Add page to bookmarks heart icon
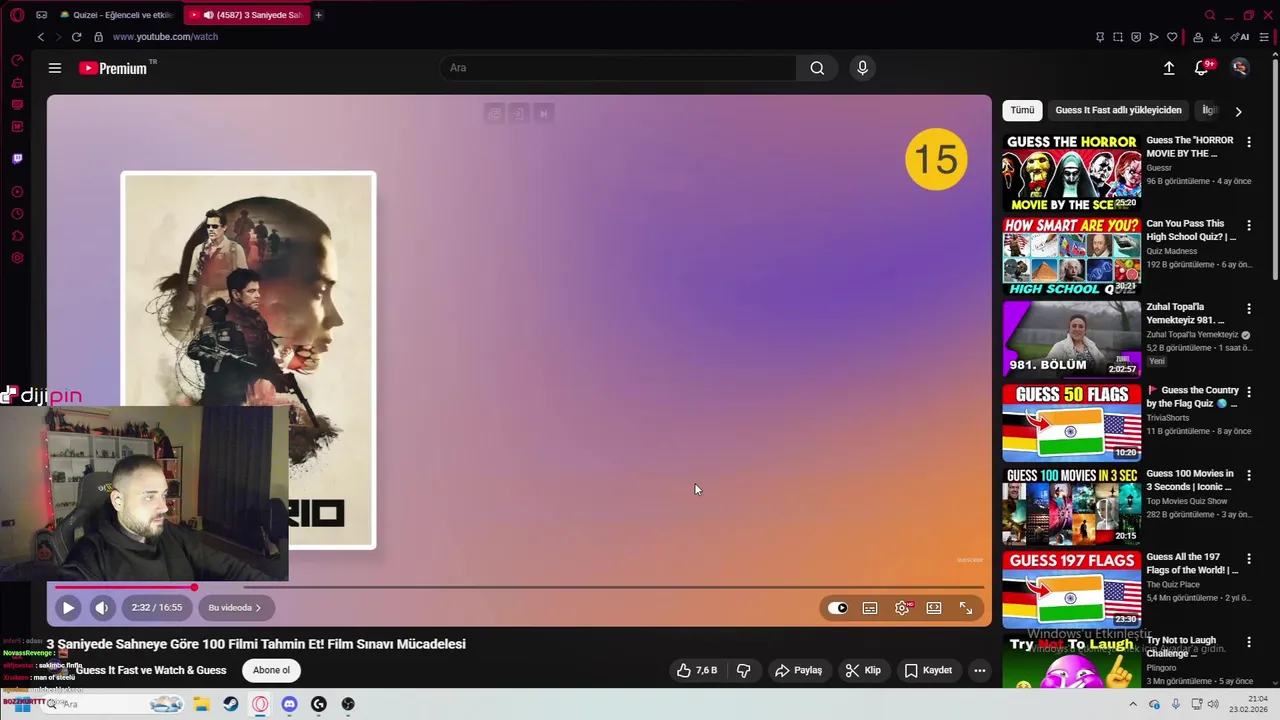Image resolution: width=1280 pixels, height=720 pixels. pyautogui.click(x=1172, y=37)
